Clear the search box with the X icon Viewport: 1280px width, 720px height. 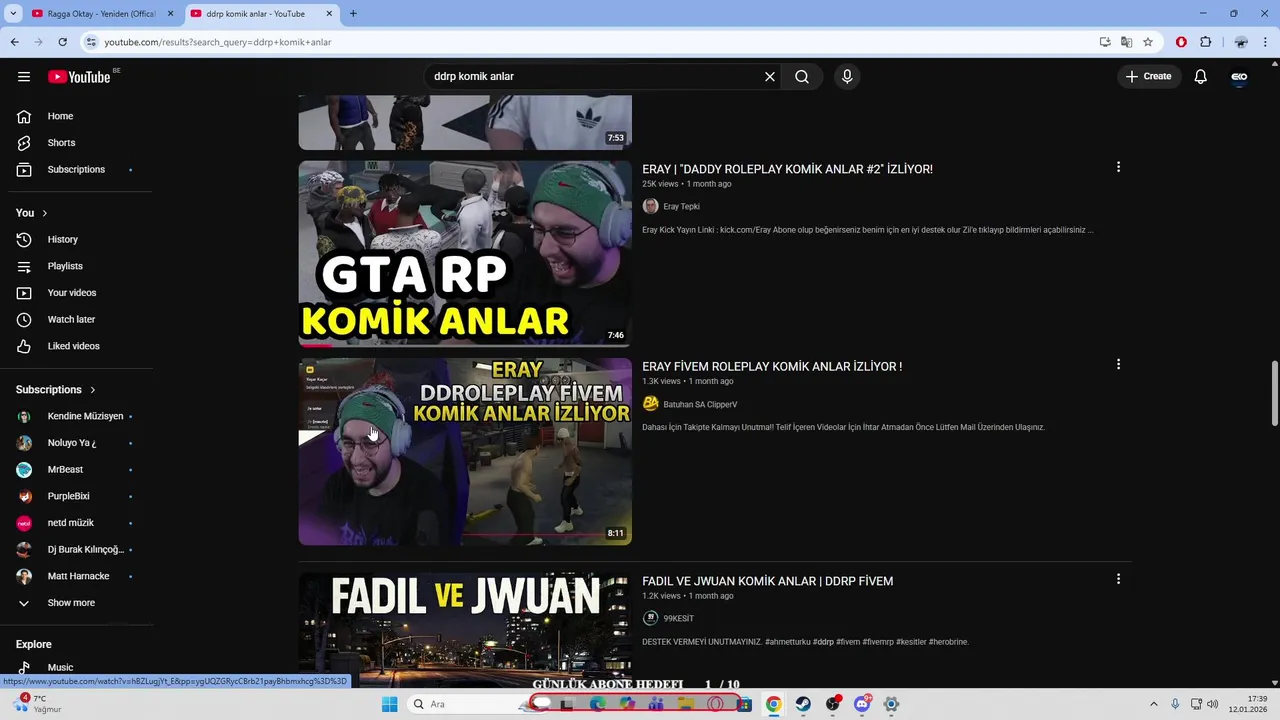click(770, 77)
